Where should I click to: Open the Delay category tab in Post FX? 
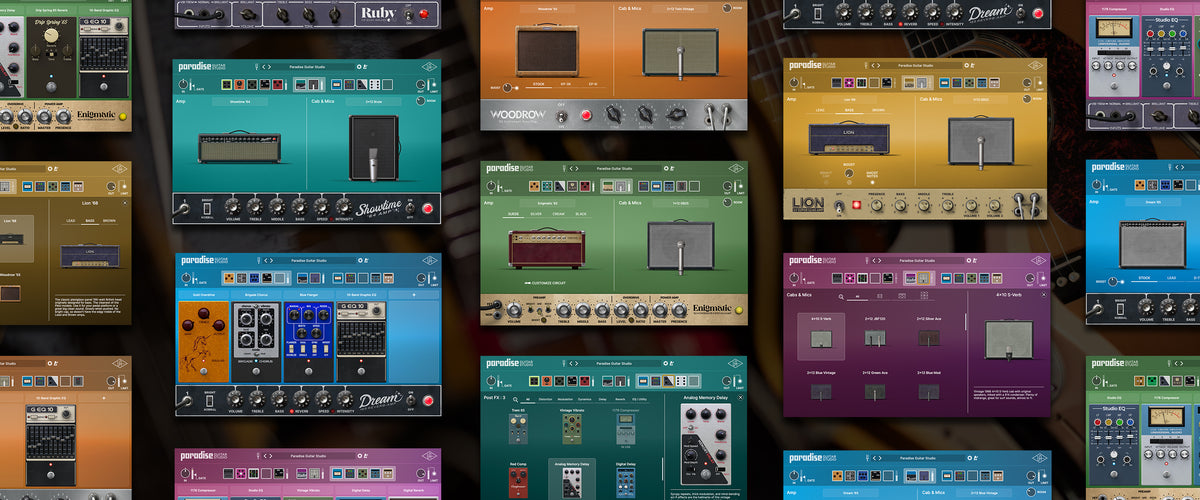(x=602, y=399)
